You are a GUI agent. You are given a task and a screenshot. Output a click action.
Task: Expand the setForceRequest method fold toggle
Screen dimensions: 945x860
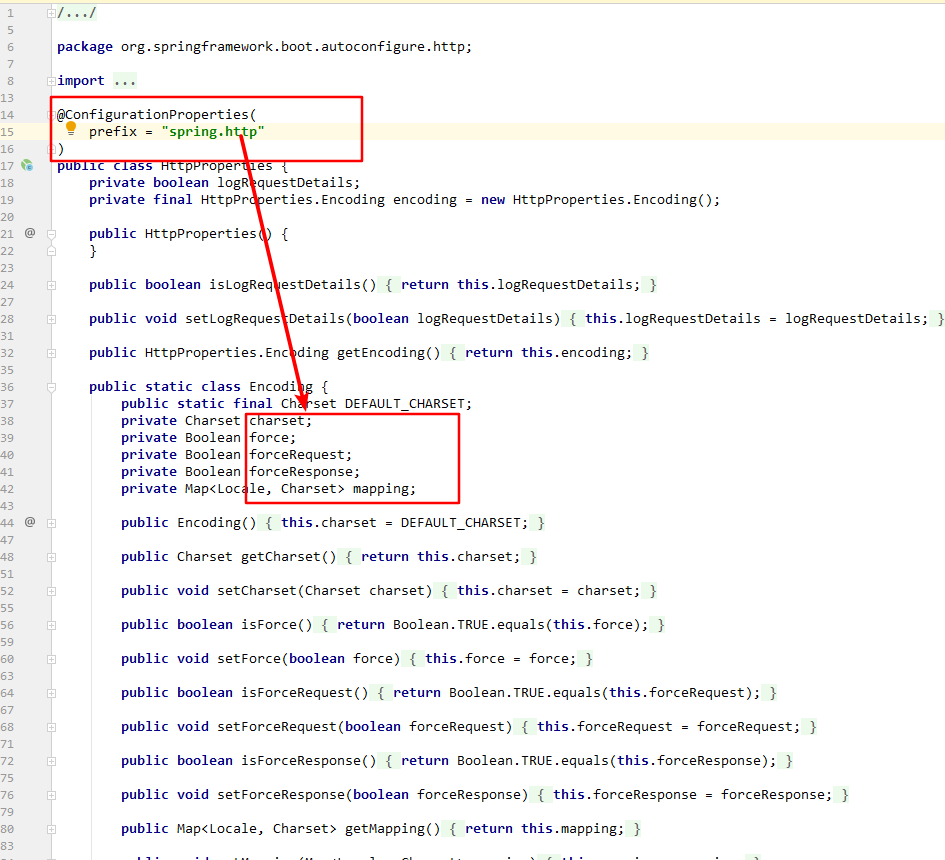pos(51,726)
